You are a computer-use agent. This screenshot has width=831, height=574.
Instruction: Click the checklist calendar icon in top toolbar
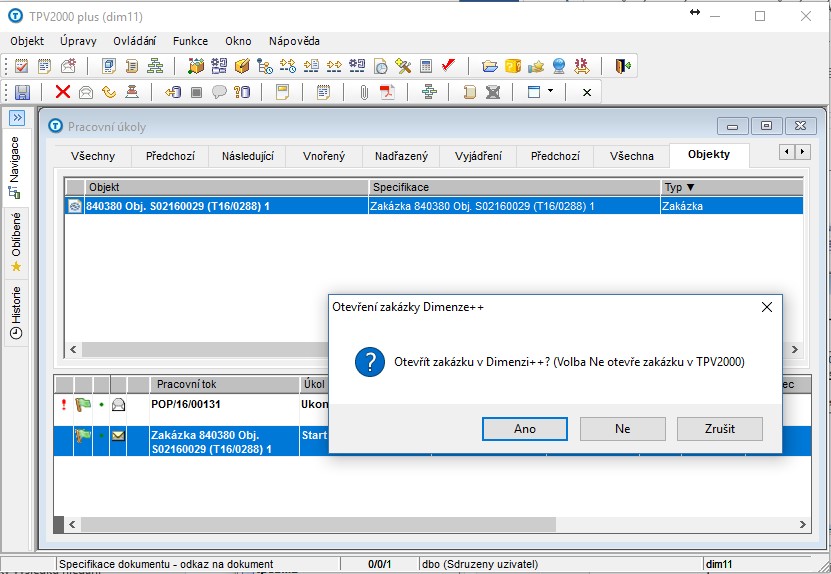click(x=21, y=66)
